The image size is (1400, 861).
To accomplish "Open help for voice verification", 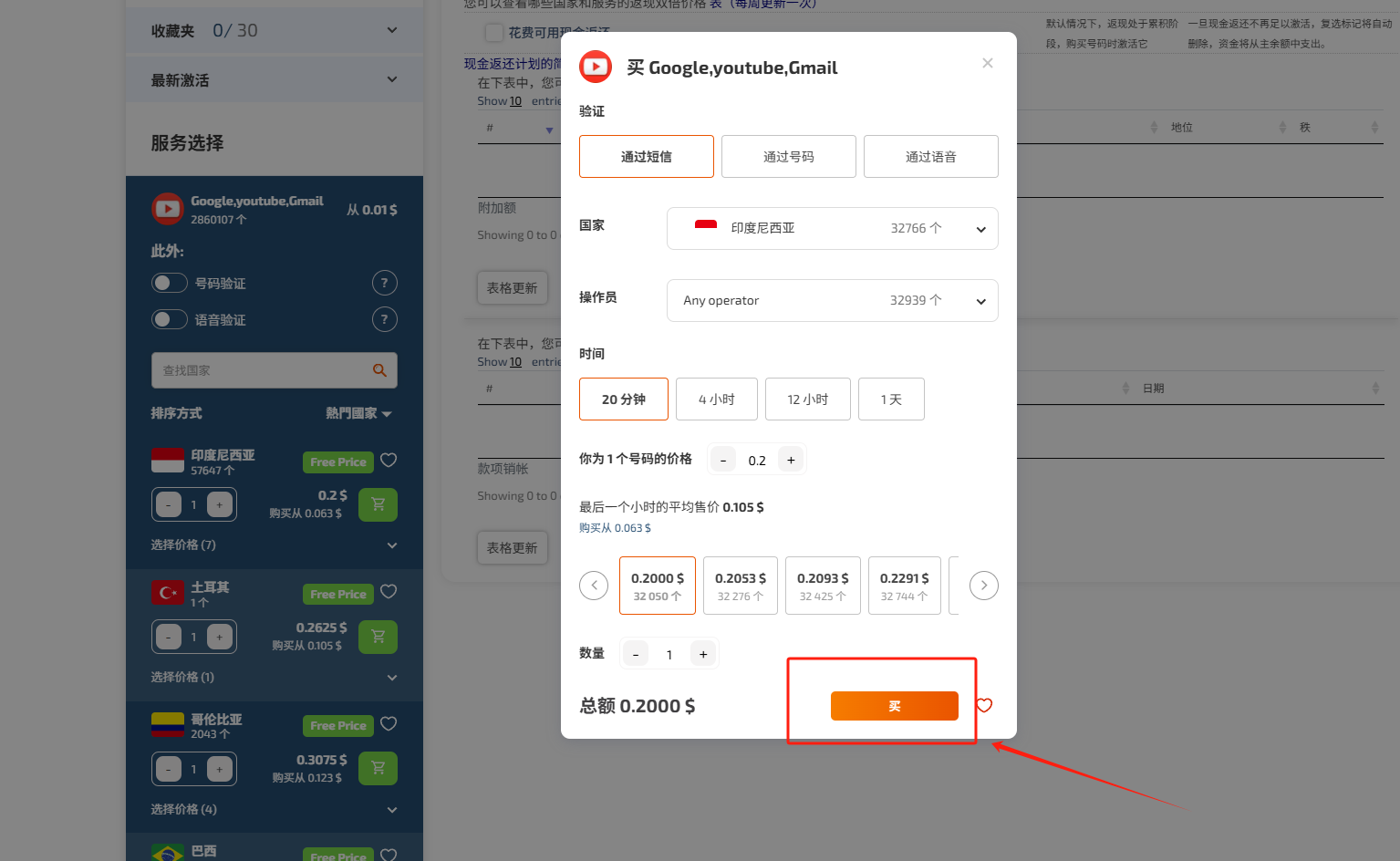I will (x=385, y=319).
